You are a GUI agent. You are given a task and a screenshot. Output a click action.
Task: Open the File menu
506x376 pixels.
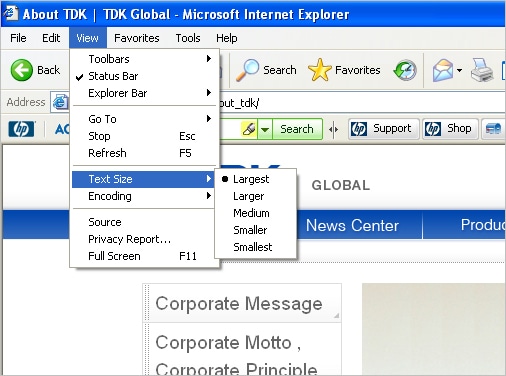point(18,38)
